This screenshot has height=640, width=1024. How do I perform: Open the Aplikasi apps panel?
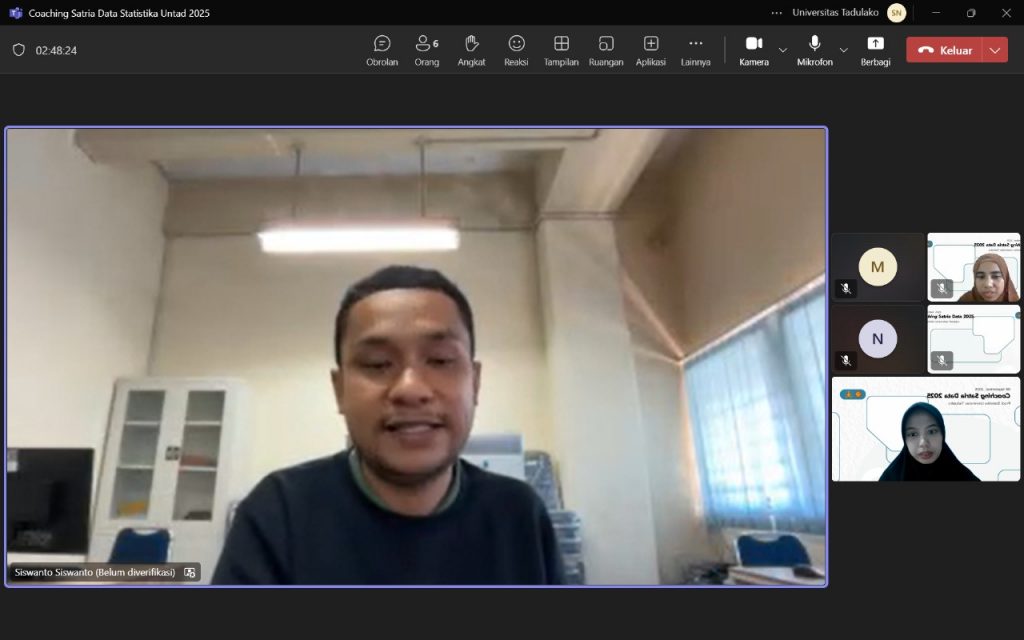pyautogui.click(x=651, y=50)
